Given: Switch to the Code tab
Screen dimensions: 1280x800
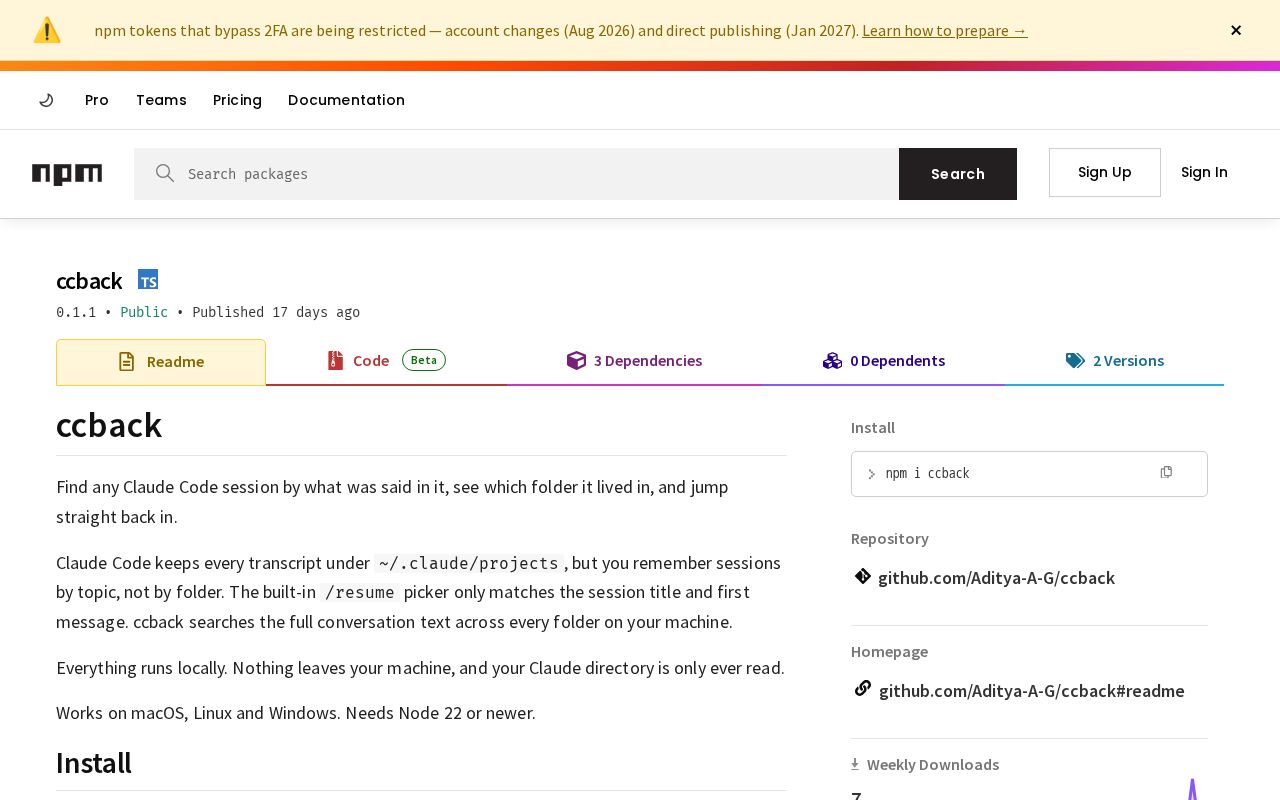Looking at the screenshot, I should click(x=386, y=361).
